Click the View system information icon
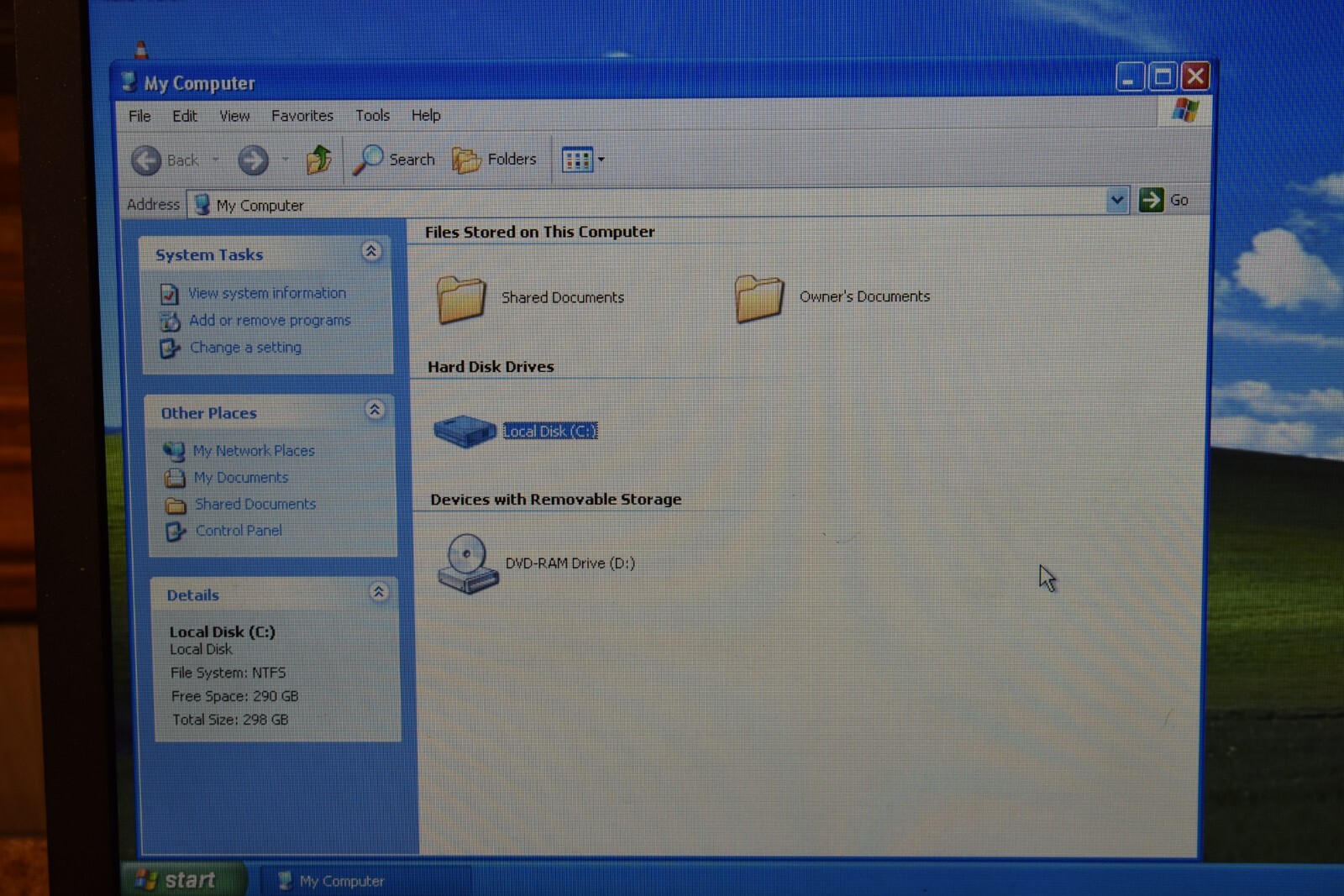This screenshot has height=896, width=1344. click(169, 294)
